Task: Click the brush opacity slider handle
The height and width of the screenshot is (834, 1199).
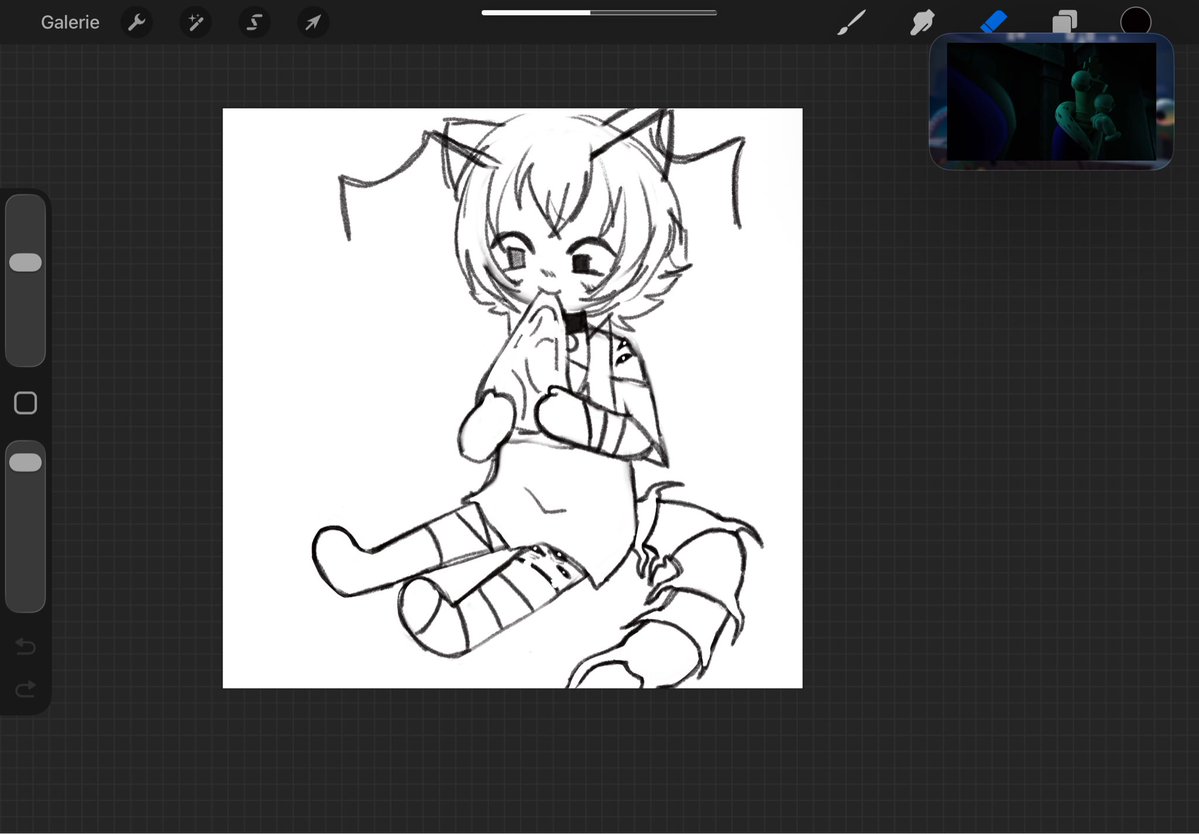Action: (25, 462)
